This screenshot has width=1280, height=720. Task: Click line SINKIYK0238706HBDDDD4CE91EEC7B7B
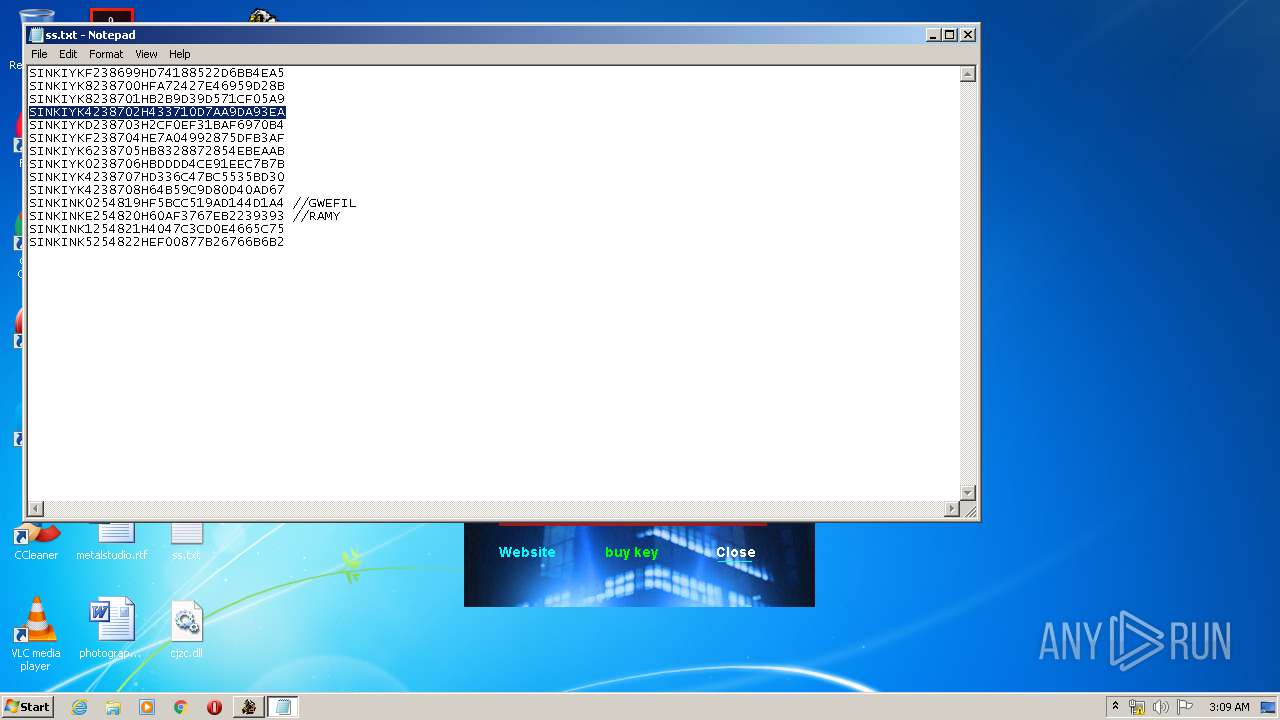pos(157,164)
